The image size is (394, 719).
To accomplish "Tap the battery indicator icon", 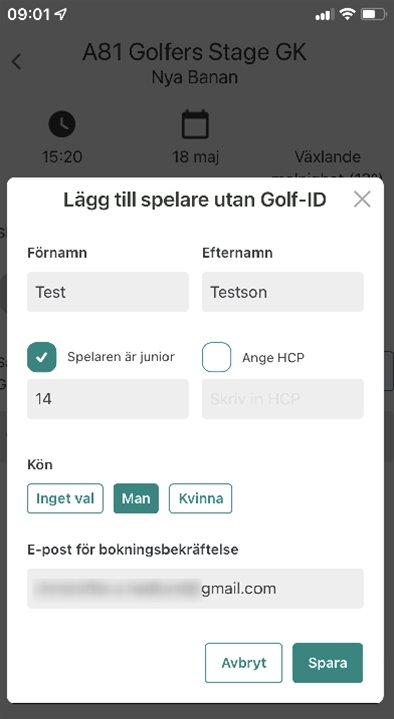I will (374, 14).
